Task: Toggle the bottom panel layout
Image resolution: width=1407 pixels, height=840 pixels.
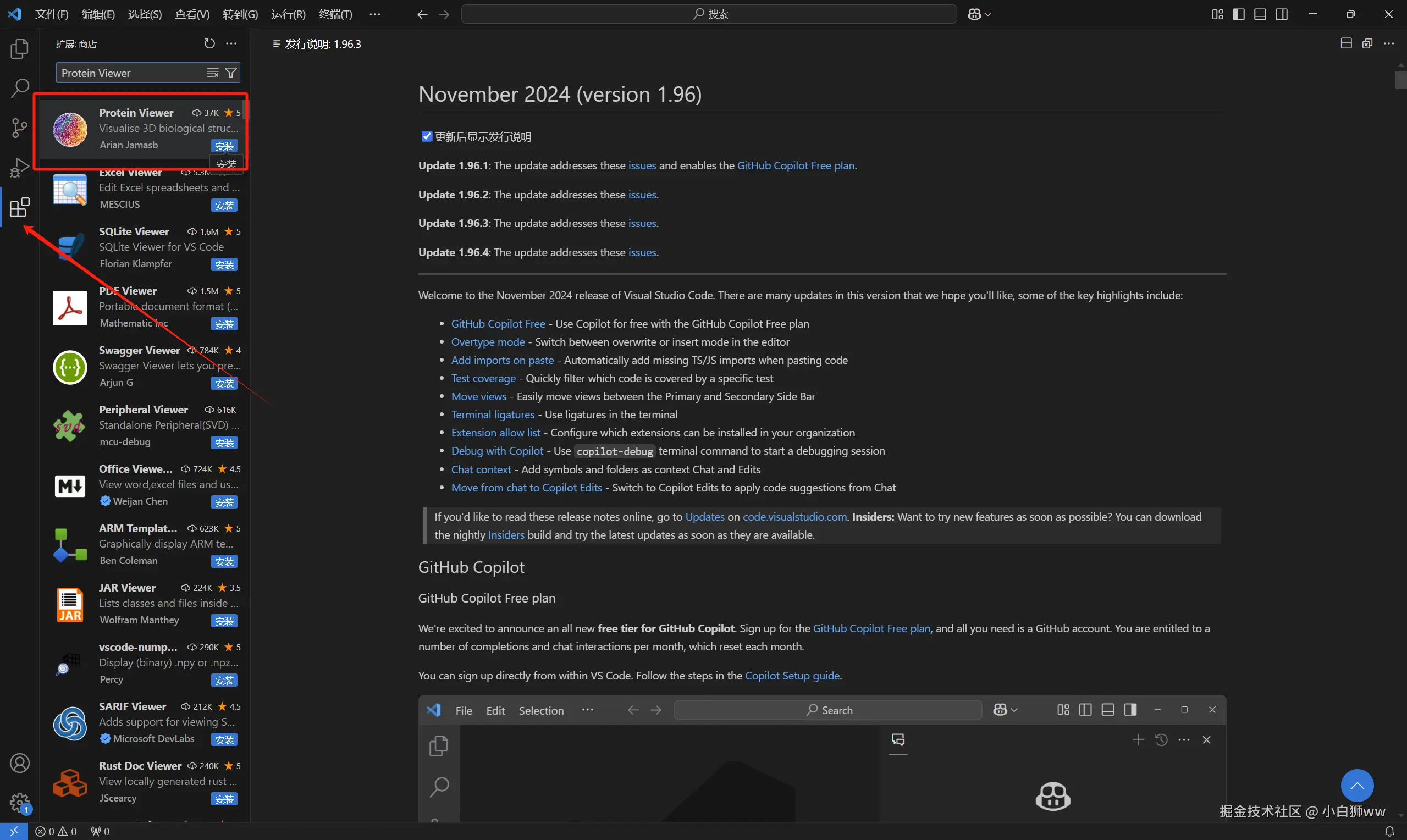Action: (x=1260, y=14)
